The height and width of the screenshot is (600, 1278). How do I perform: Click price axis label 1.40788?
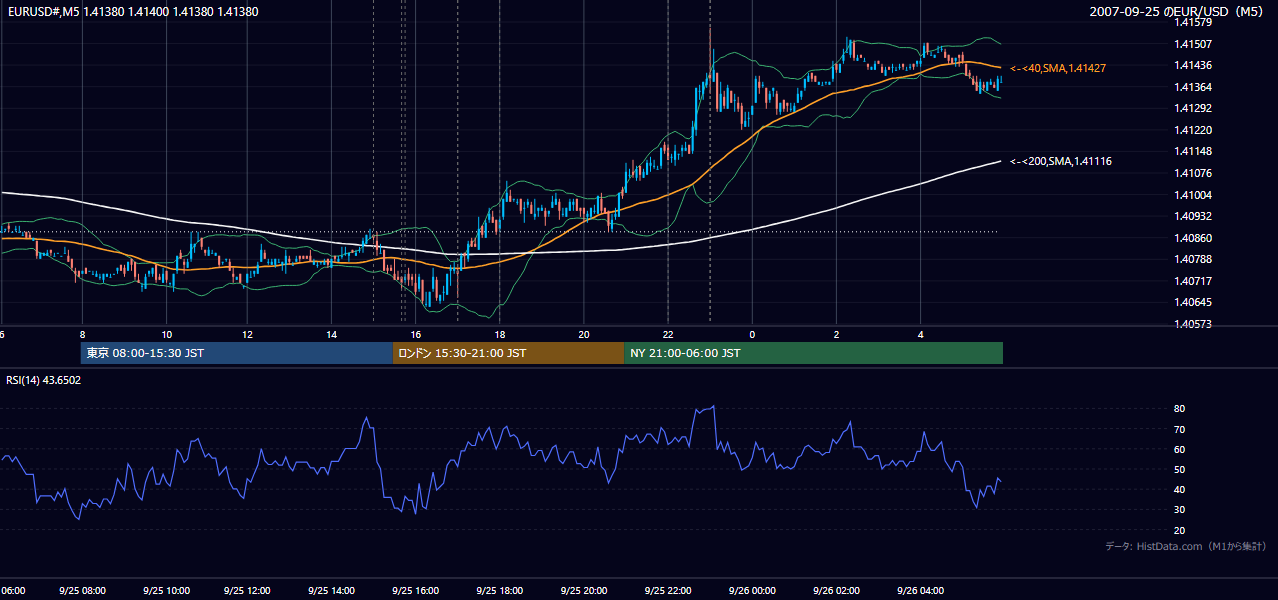pos(1191,259)
